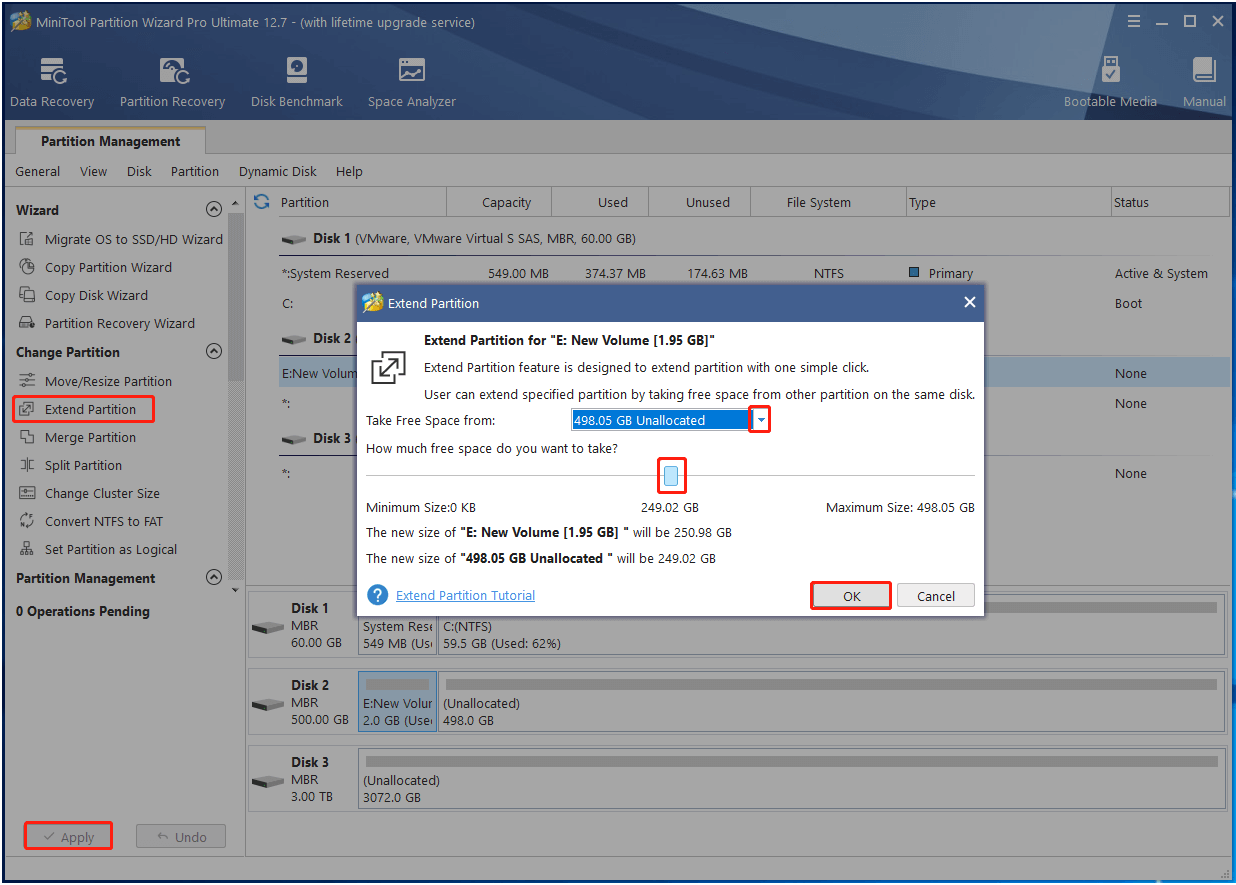Refresh the partition list icon
Screen dimensions: 1236x885
[x=262, y=202]
